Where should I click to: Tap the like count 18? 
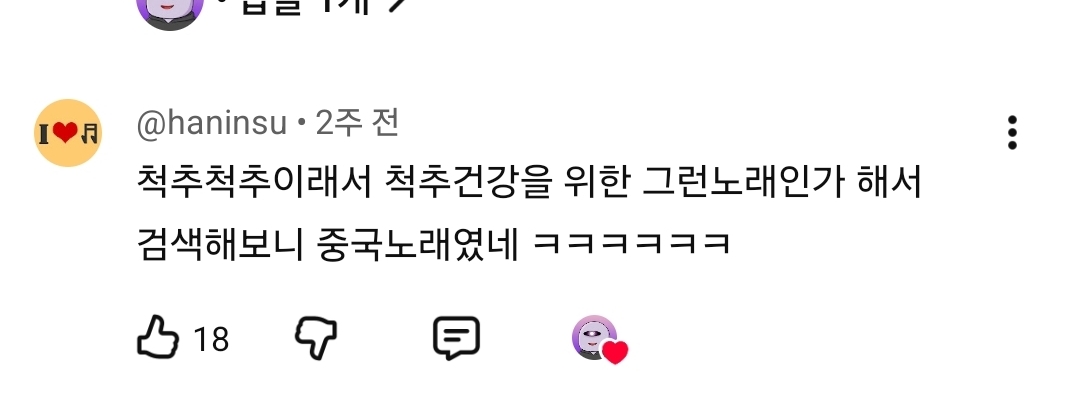(x=211, y=340)
